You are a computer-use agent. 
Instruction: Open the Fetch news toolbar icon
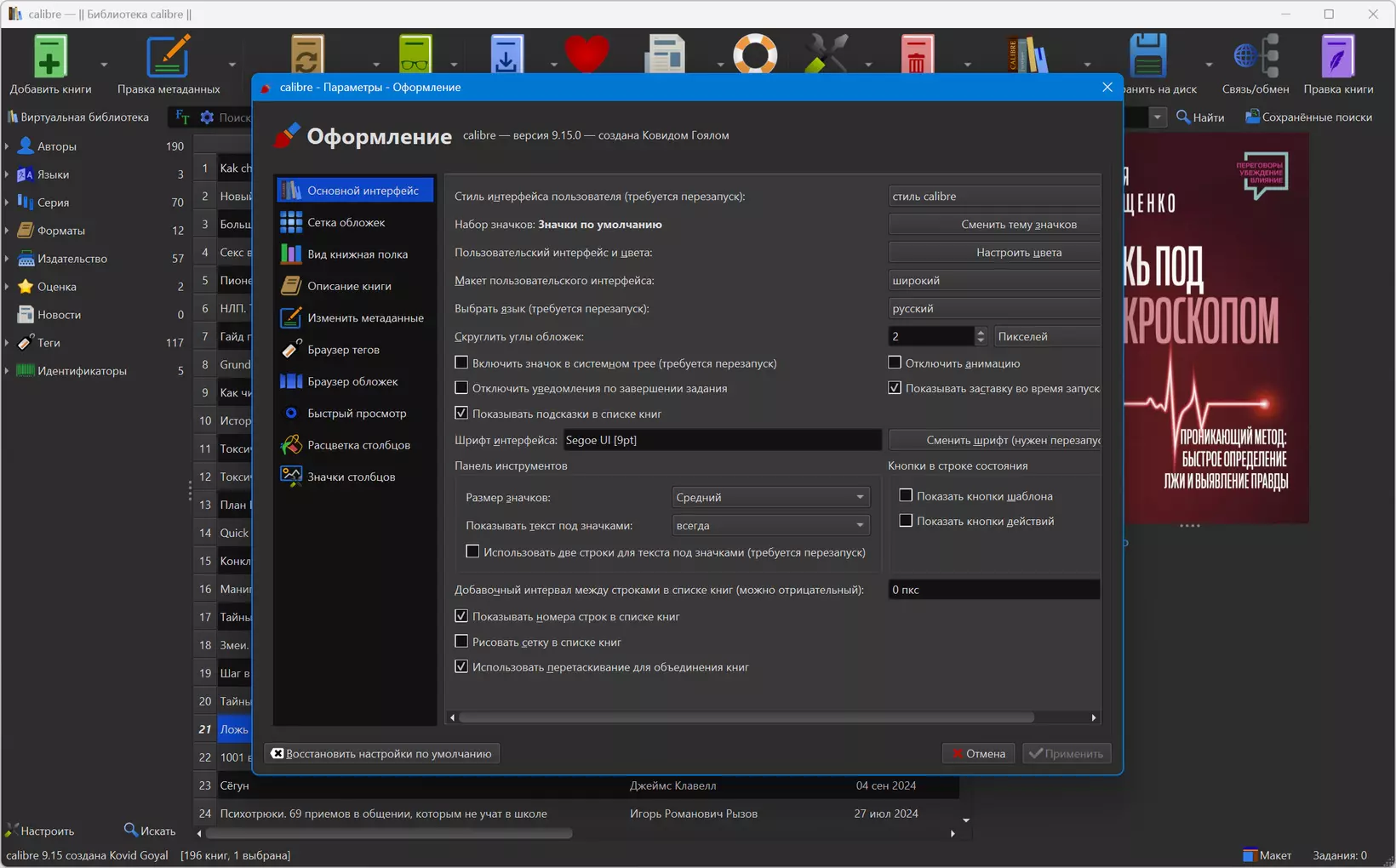click(x=665, y=54)
